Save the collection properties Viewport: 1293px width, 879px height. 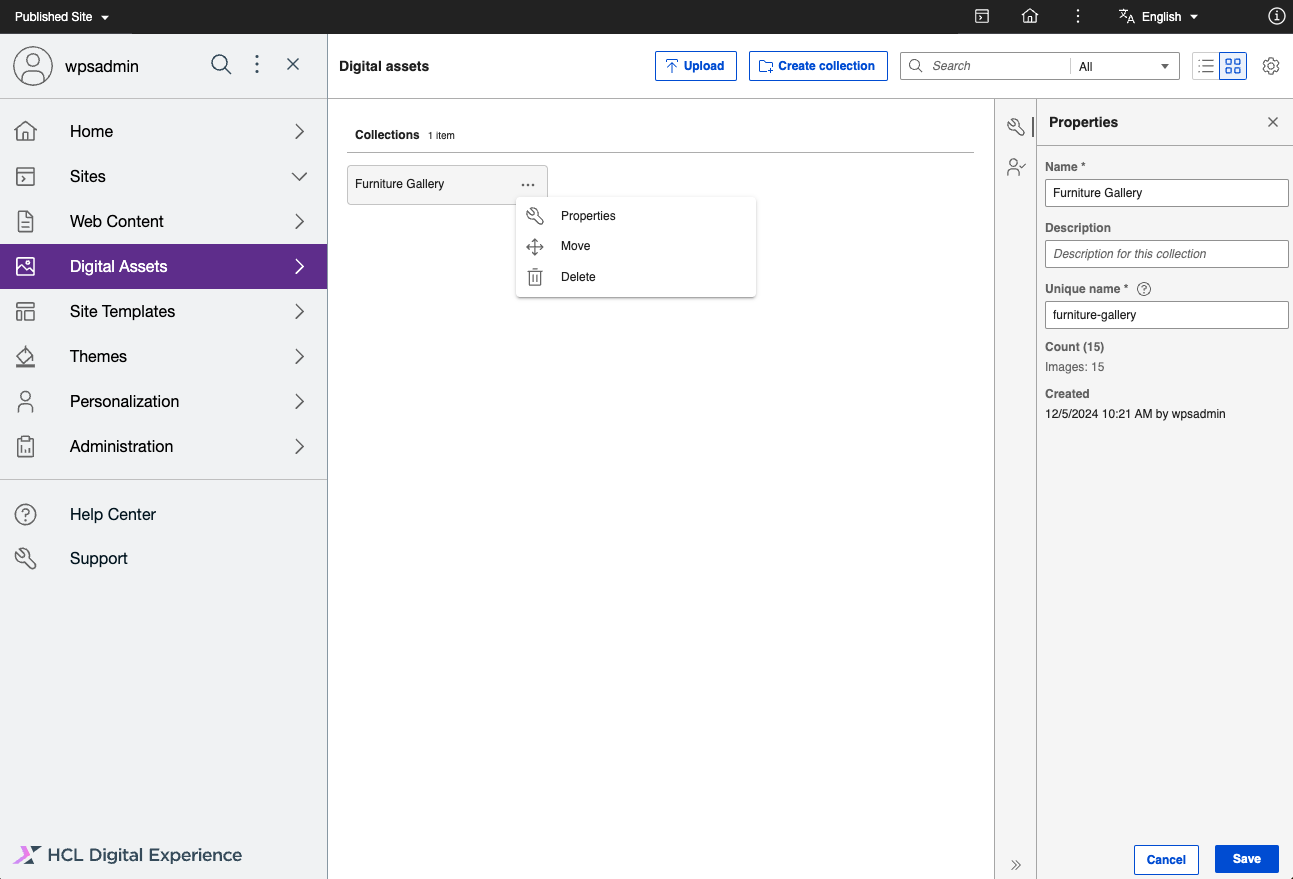pyautogui.click(x=1246, y=859)
